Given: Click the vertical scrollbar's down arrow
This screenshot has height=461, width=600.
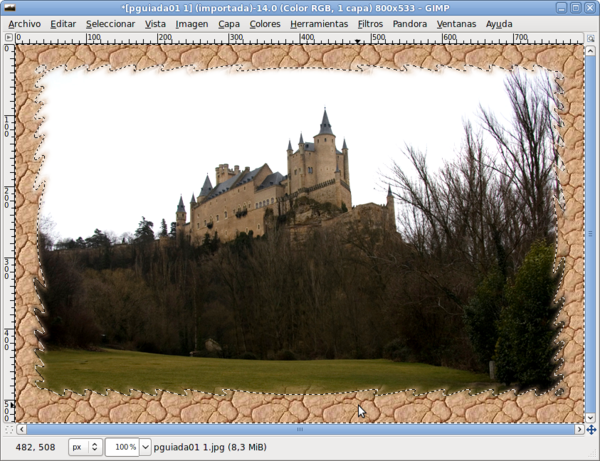Looking at the screenshot, I should click(x=591, y=417).
